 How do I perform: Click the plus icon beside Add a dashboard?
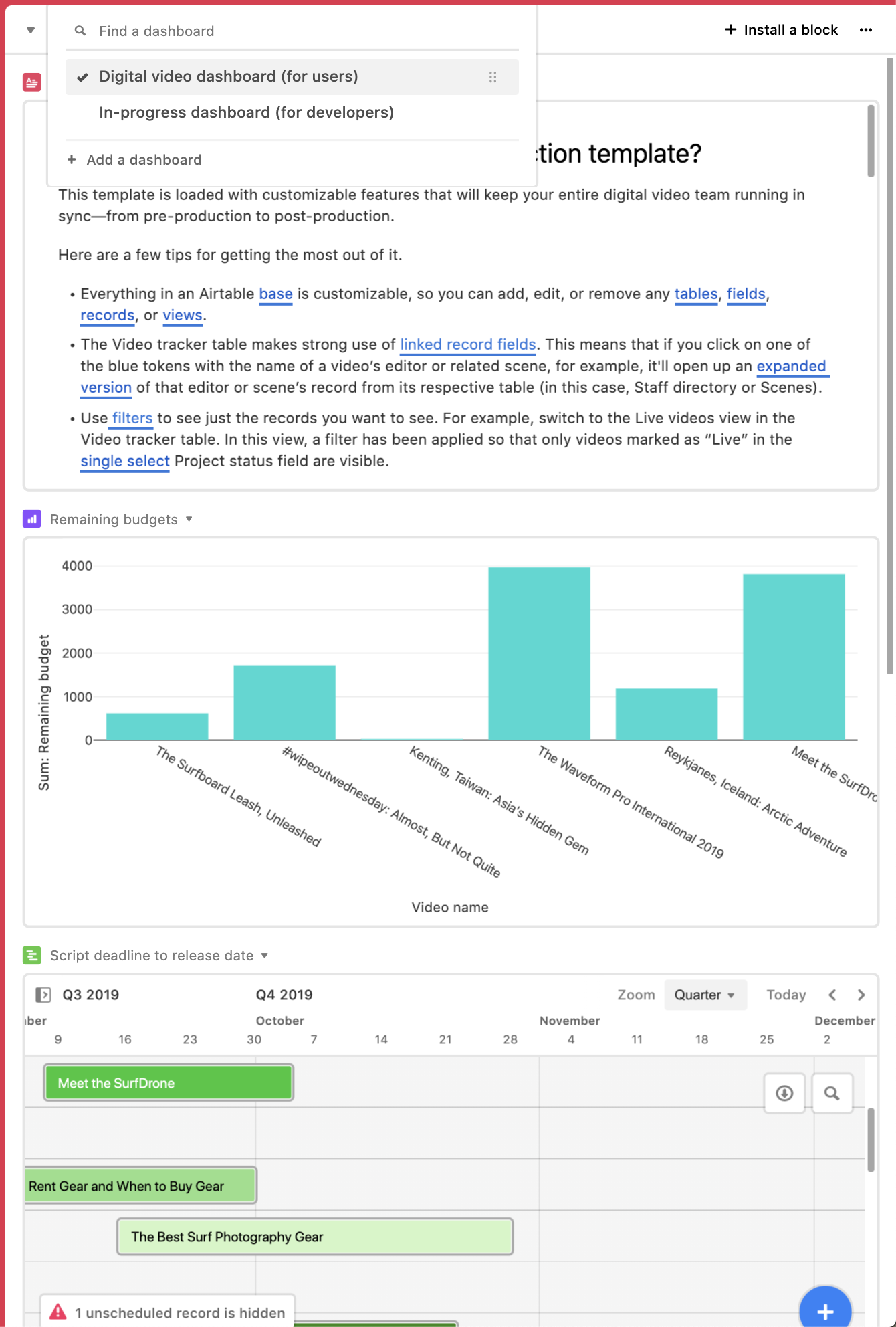click(72, 159)
